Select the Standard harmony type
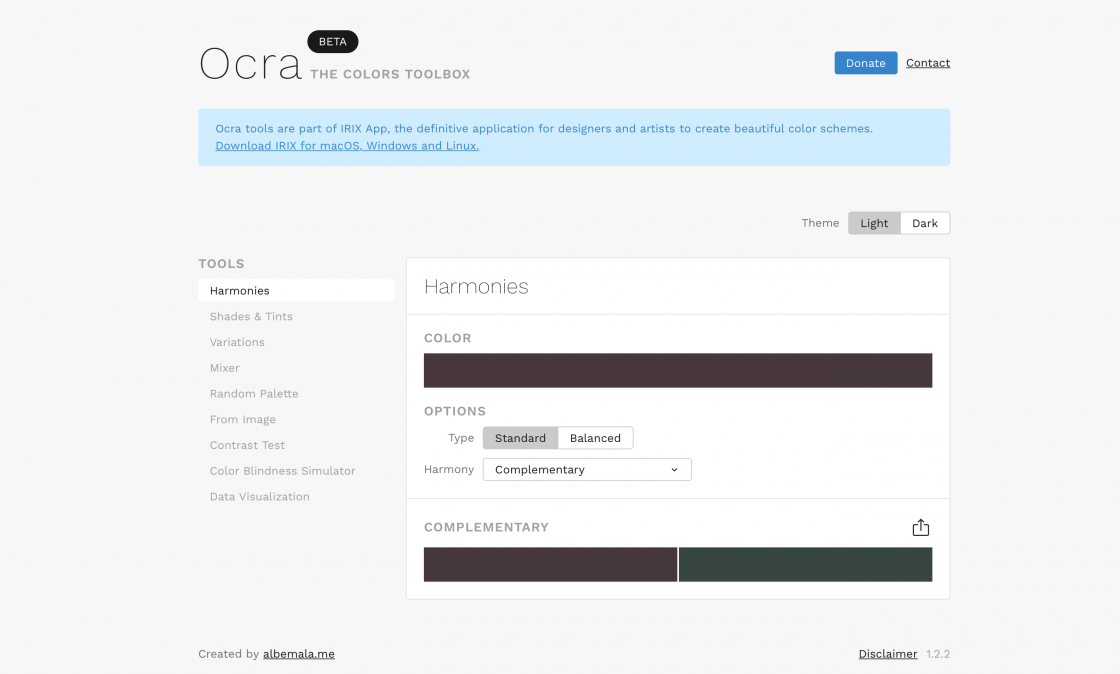The width and height of the screenshot is (1120, 674). pyautogui.click(x=520, y=438)
